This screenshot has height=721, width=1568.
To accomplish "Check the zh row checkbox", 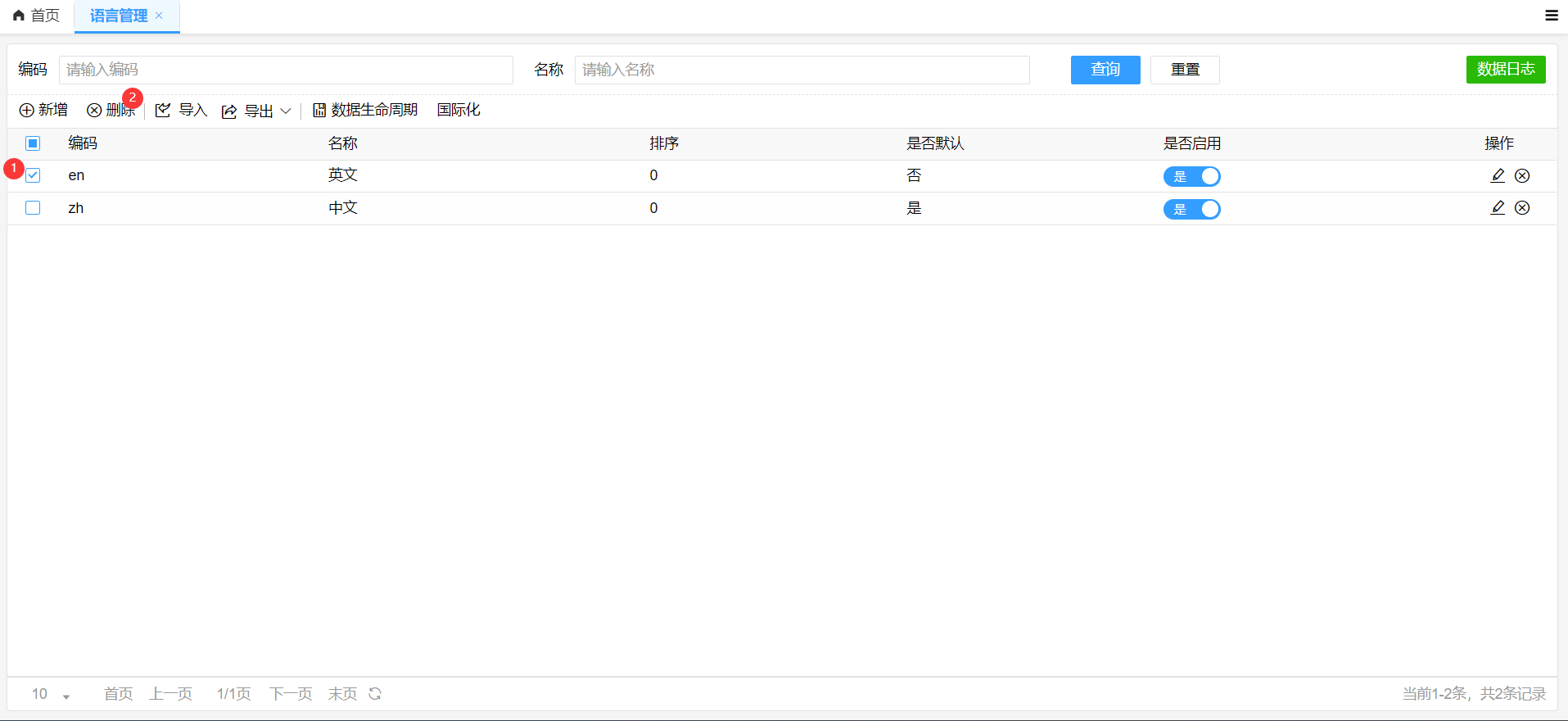I will point(33,208).
